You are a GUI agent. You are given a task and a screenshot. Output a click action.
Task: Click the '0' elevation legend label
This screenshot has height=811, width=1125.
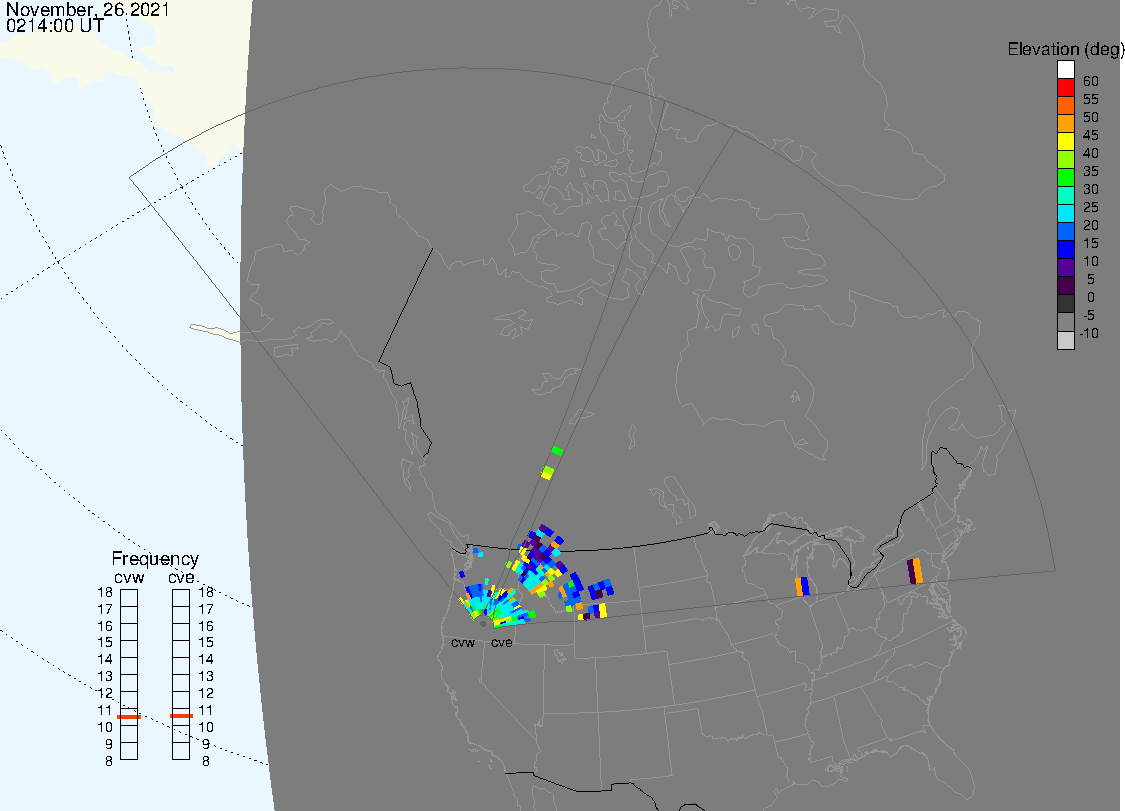tap(1091, 297)
